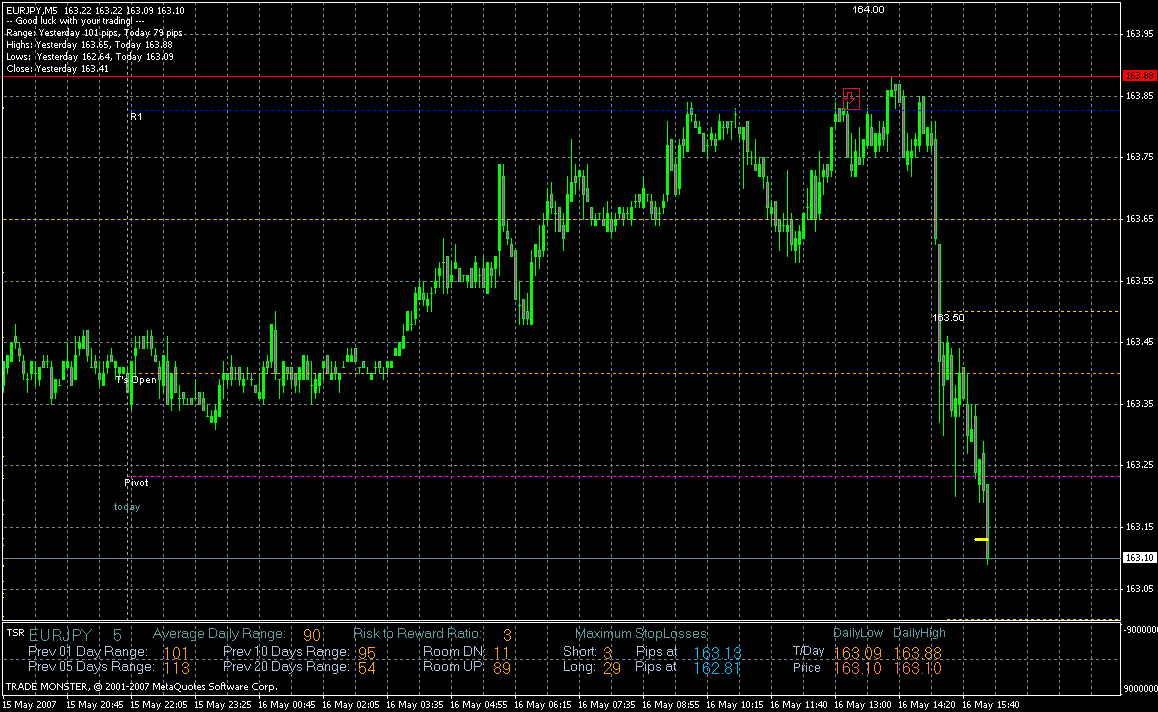Click '16 May 11:40' on time axis
This screenshot has width=1158, height=712.
[x=798, y=705]
